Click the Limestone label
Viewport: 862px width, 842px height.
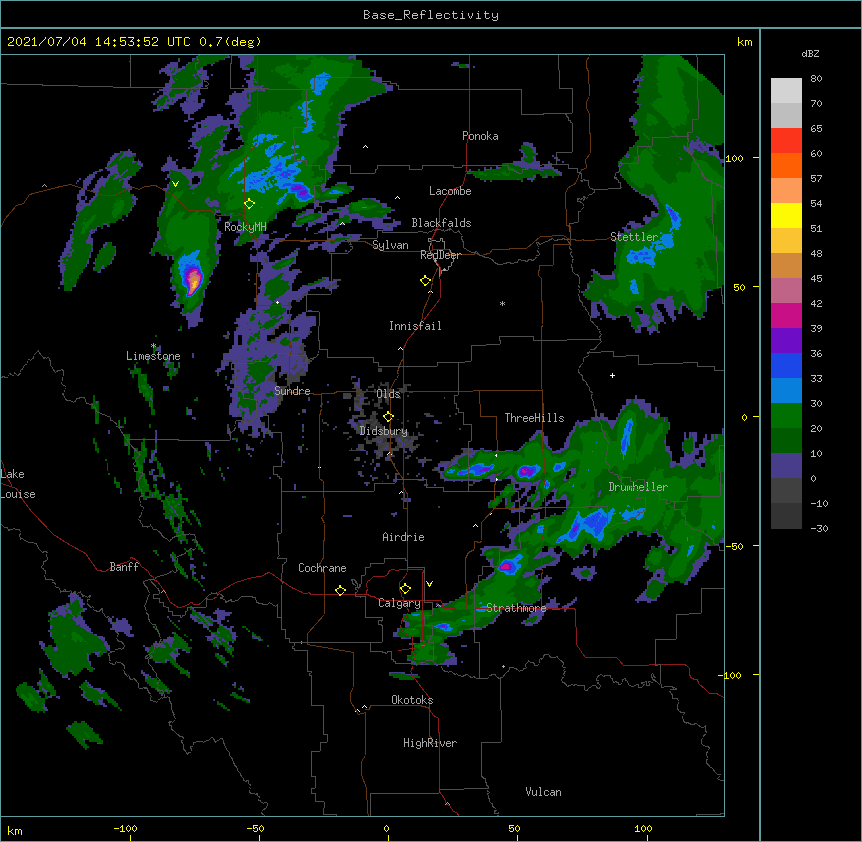pos(153,356)
